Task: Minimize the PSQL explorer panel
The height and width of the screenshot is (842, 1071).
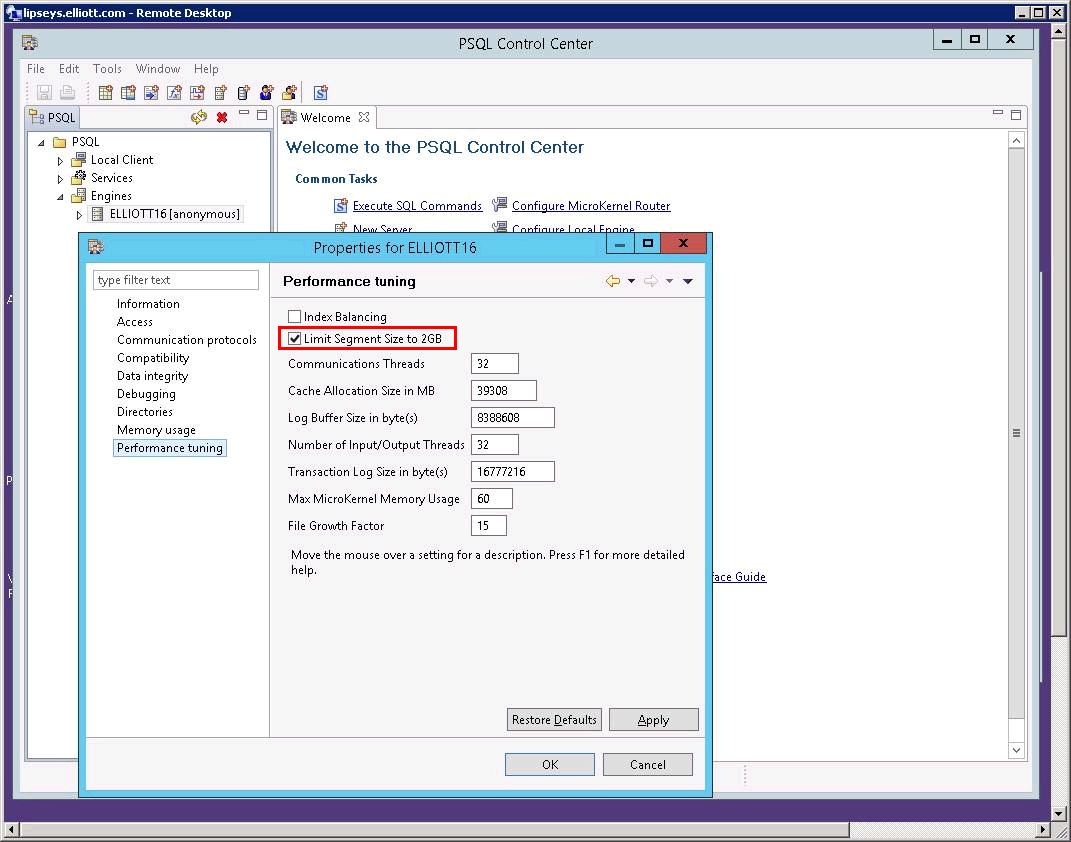Action: click(x=244, y=113)
